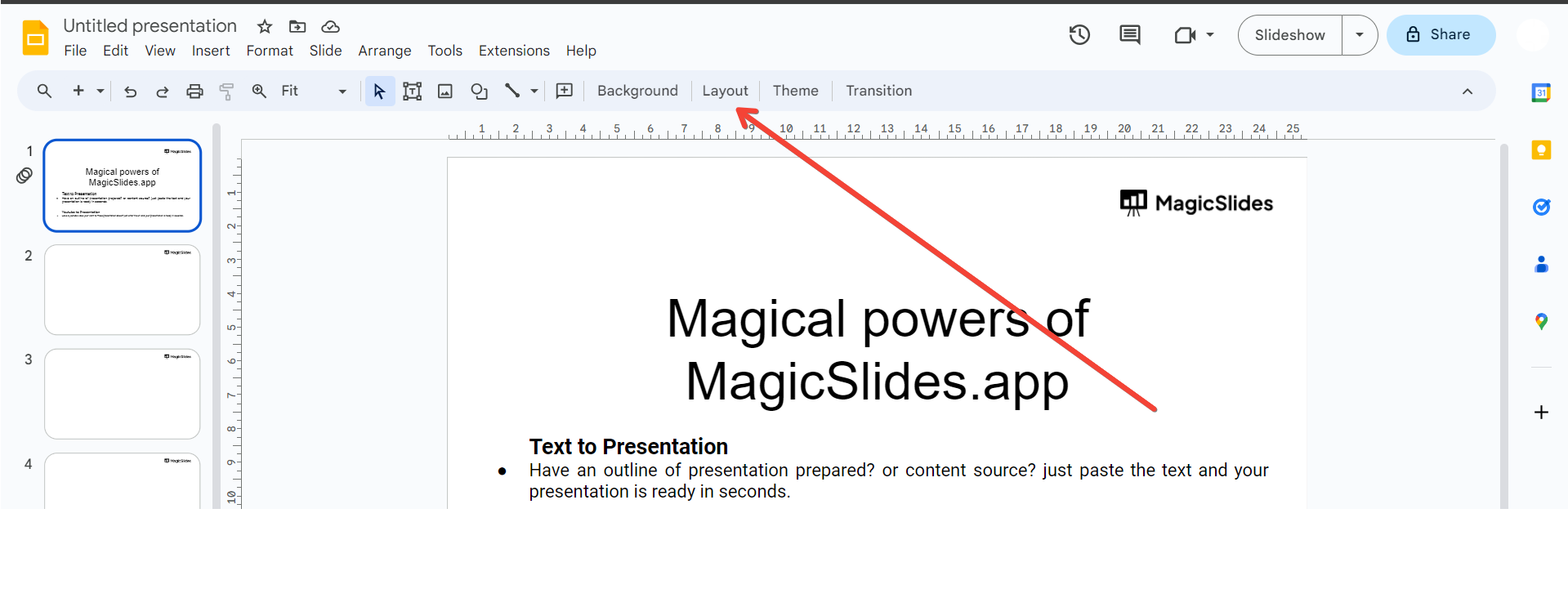Expand the line tool options arrow
This screenshot has width=1568, height=607.
534,91
